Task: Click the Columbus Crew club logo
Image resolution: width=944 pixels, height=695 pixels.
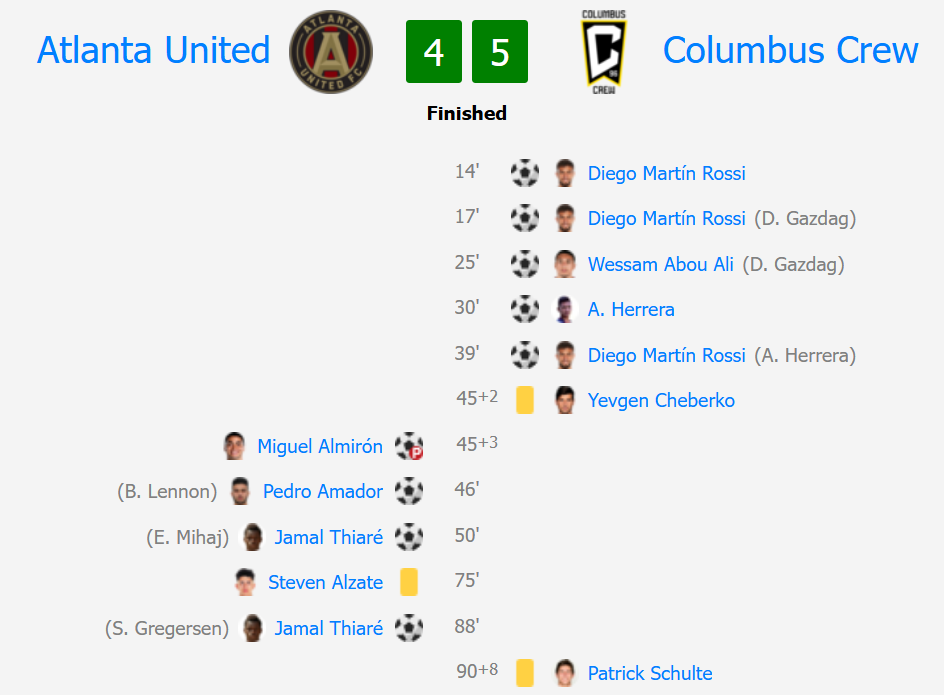Action: click(x=603, y=52)
